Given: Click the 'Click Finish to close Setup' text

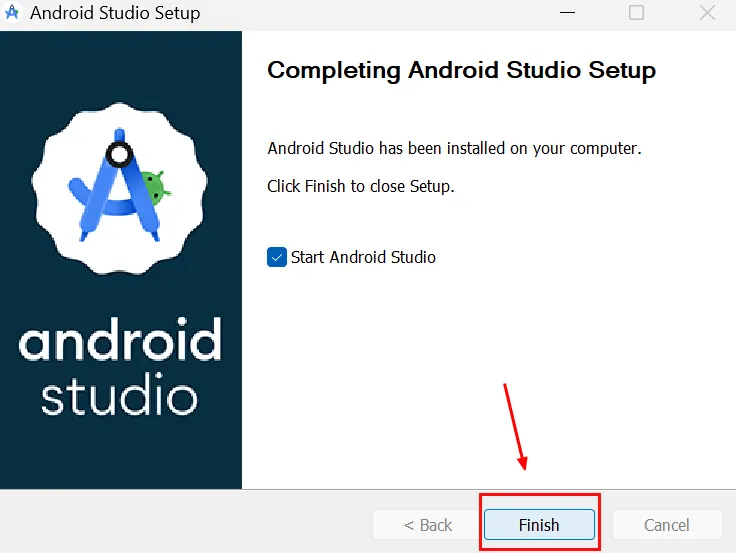Looking at the screenshot, I should tap(360, 186).
